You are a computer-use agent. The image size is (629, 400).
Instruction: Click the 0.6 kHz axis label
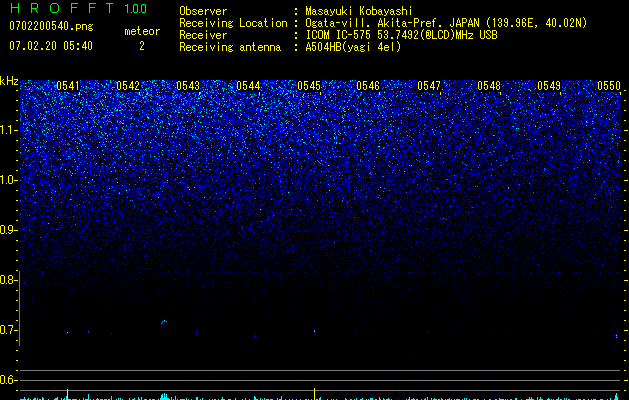pyautogui.click(x=8, y=380)
